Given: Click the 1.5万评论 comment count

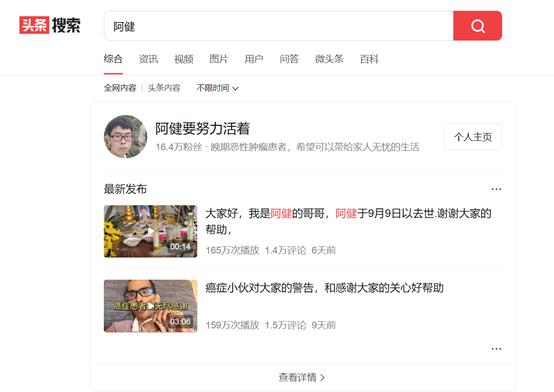Looking at the screenshot, I should [x=285, y=325].
